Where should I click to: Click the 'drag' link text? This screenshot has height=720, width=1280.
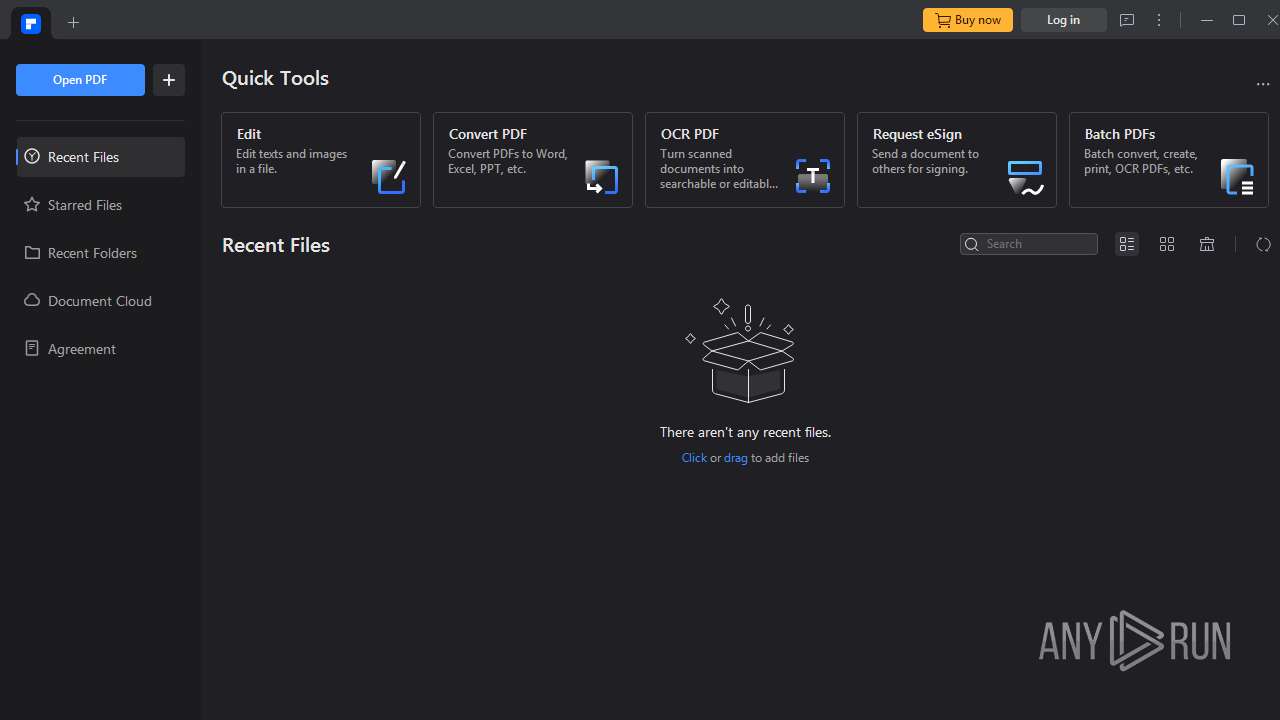(736, 458)
